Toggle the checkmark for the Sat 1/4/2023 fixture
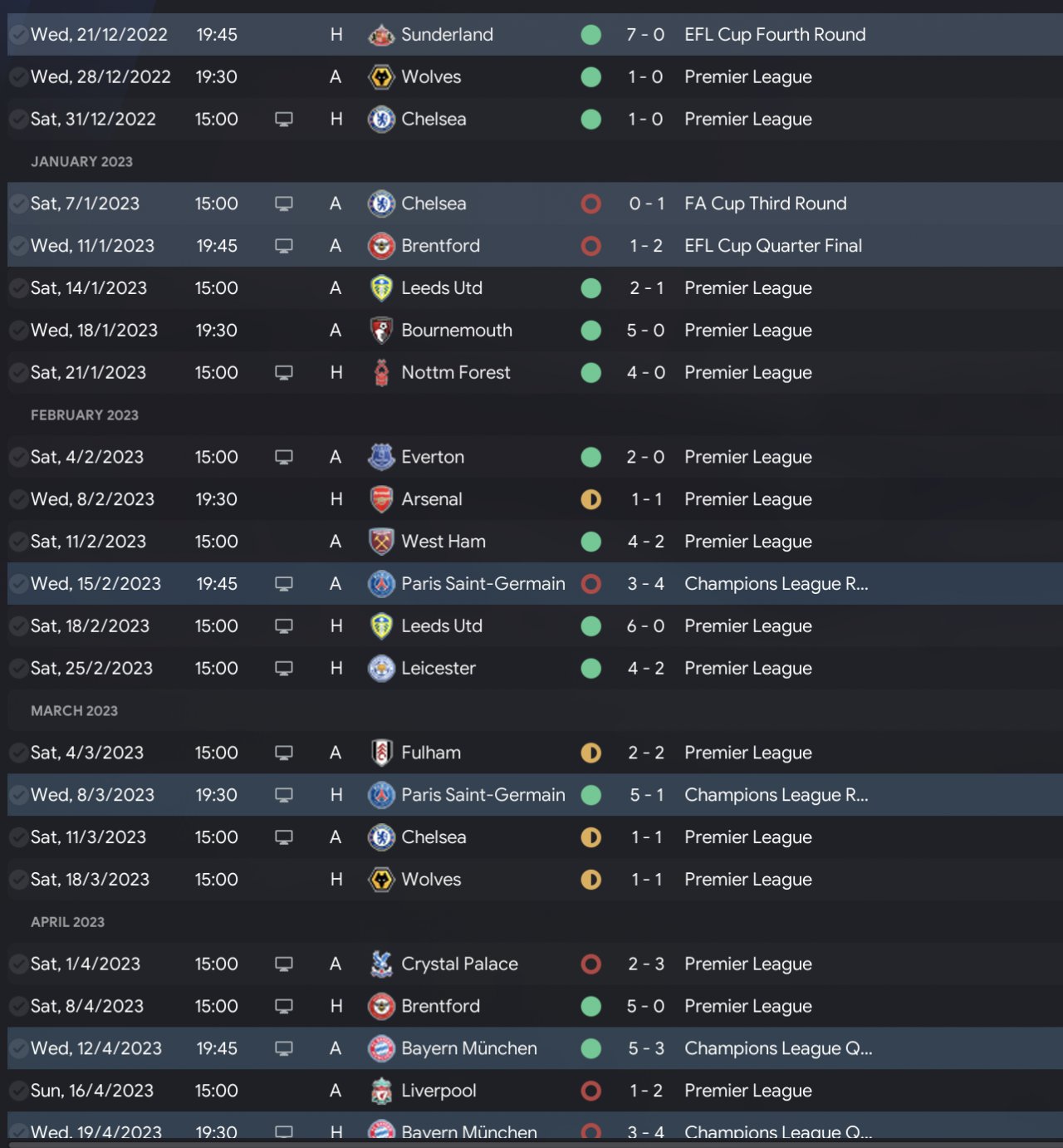The width and height of the screenshot is (1063, 1148). click(17, 964)
